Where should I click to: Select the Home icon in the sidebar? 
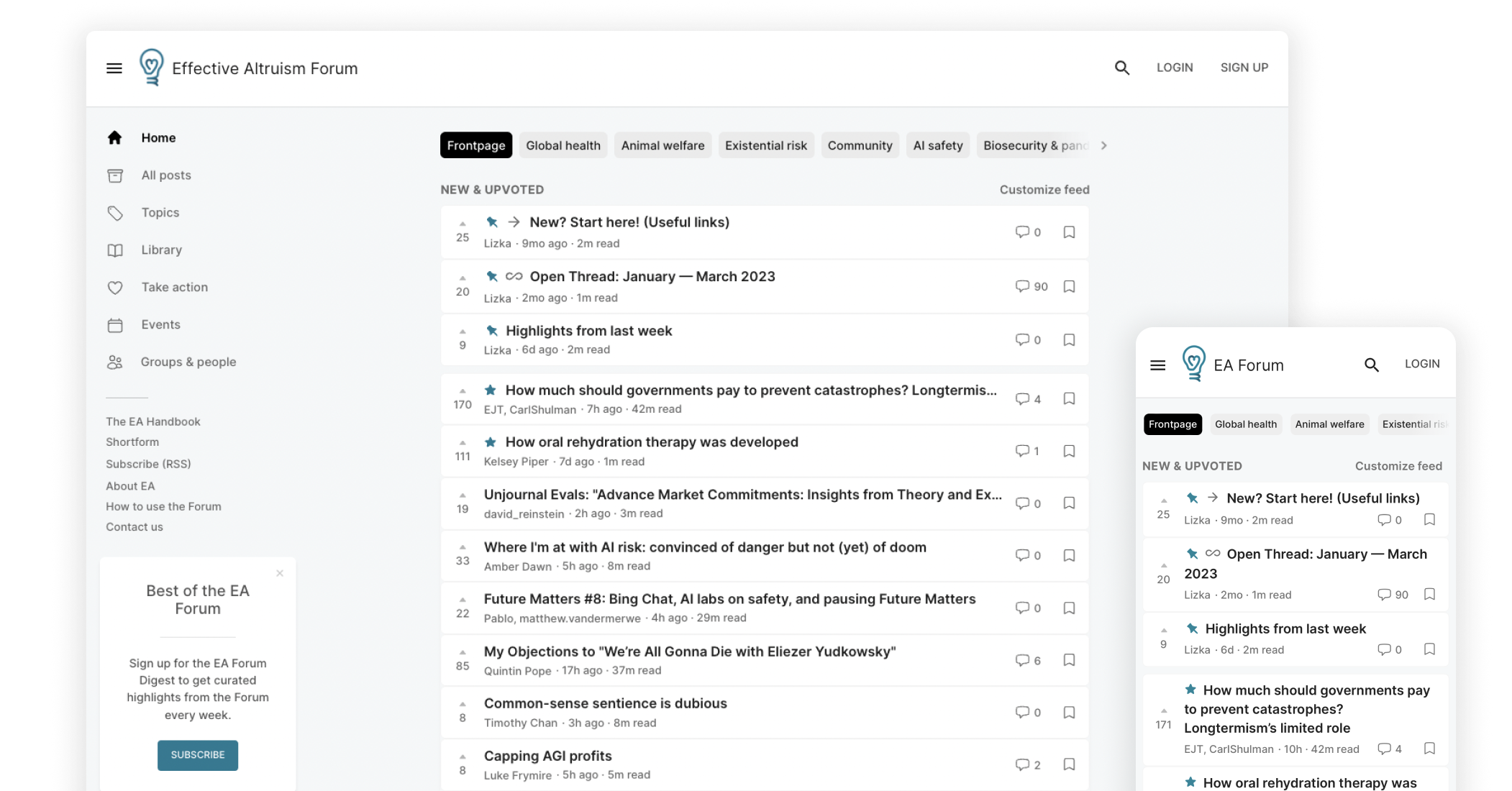(115, 137)
